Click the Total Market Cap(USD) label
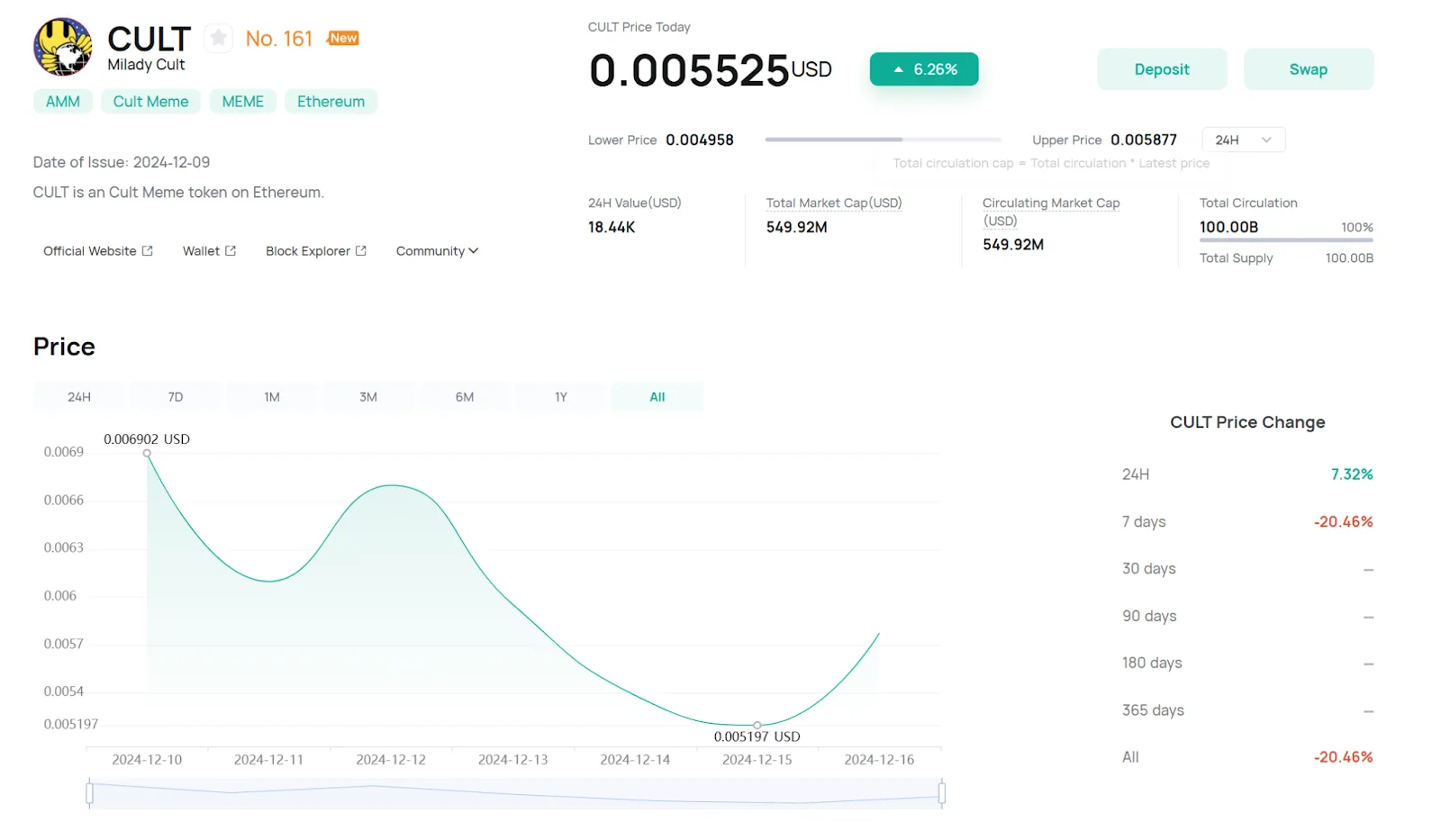Viewport: 1441px width, 840px height. click(x=834, y=203)
